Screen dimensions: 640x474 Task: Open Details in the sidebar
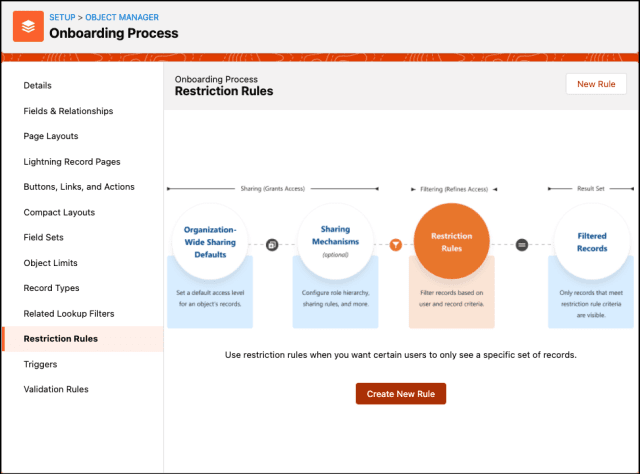coord(38,86)
